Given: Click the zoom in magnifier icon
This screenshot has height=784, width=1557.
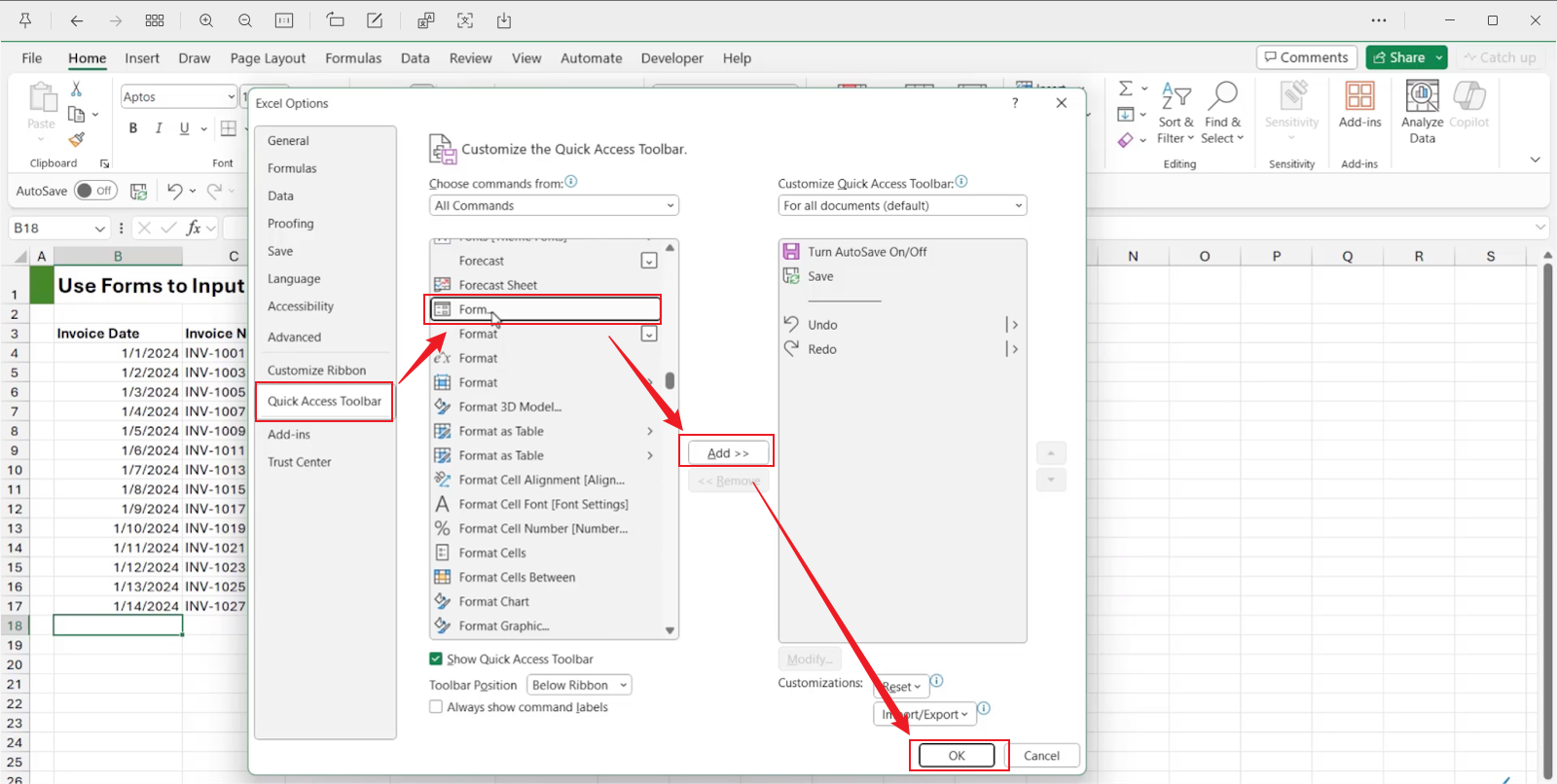Looking at the screenshot, I should tap(206, 20).
